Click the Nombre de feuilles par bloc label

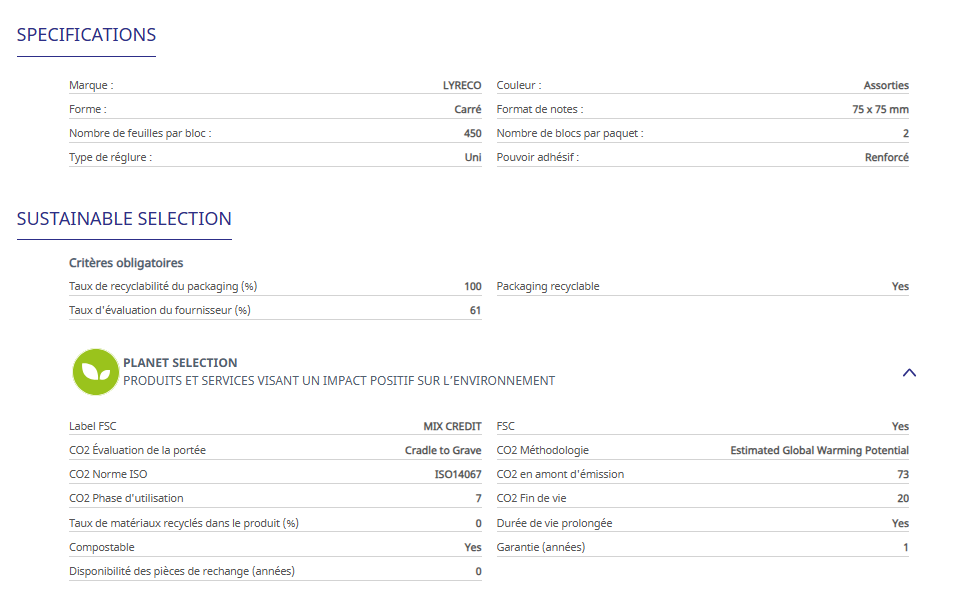point(140,134)
